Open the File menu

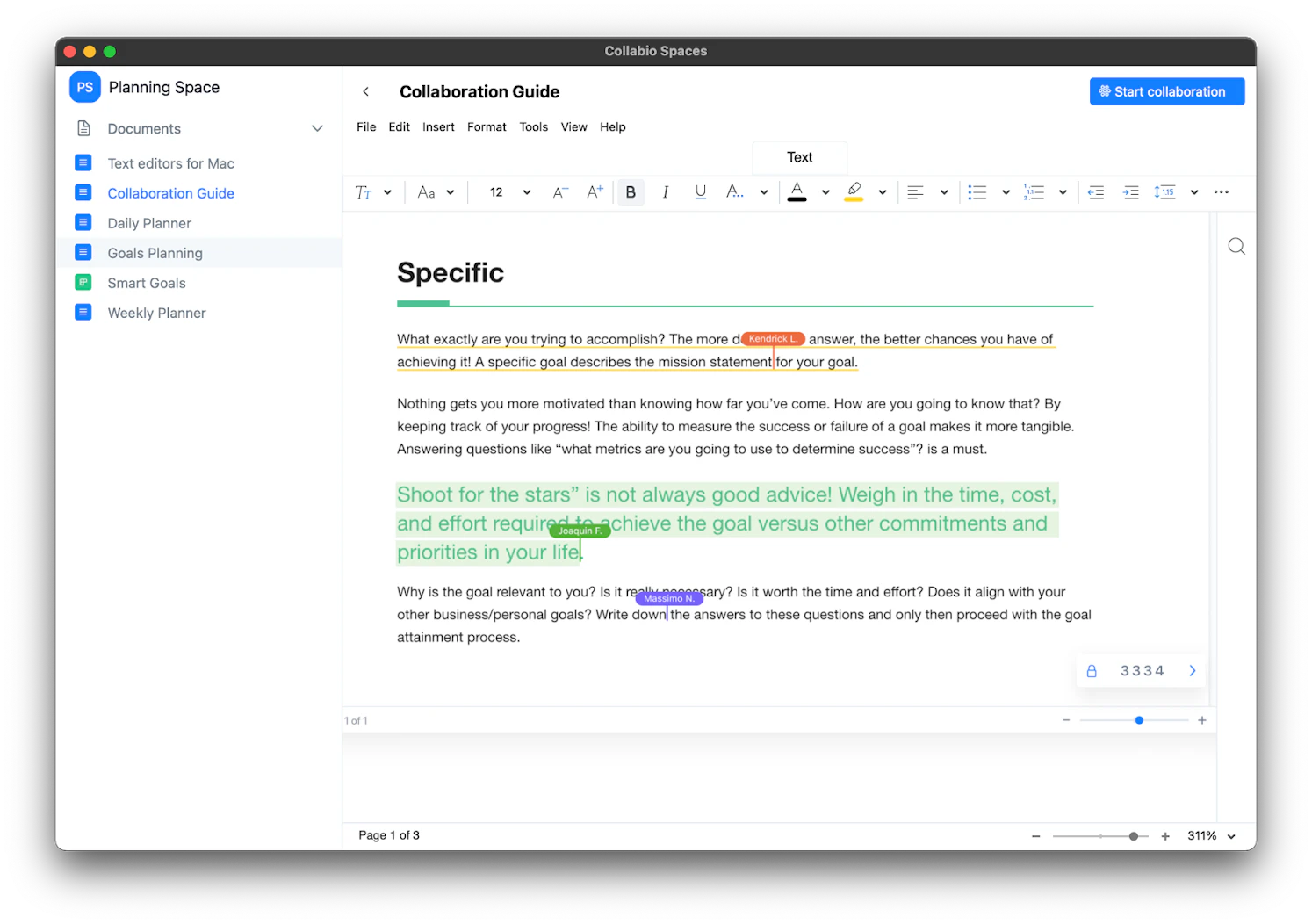click(x=366, y=127)
